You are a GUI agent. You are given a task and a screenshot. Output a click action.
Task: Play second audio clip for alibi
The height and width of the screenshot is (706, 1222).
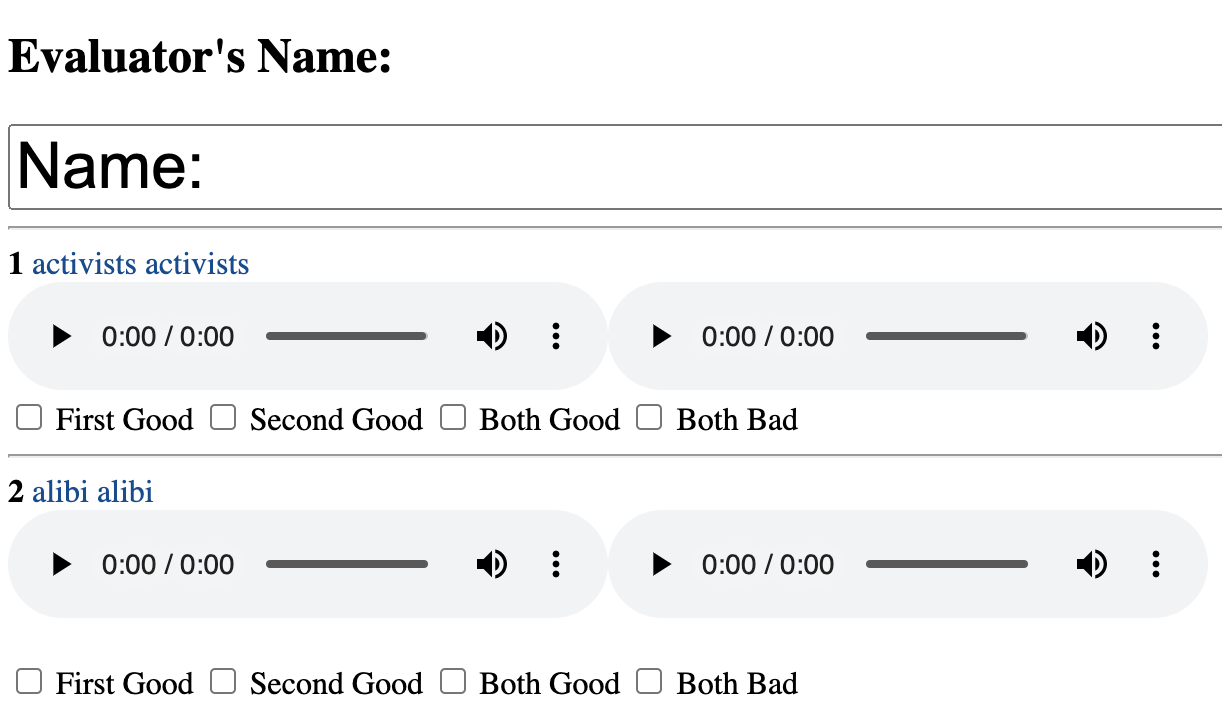[x=662, y=565]
